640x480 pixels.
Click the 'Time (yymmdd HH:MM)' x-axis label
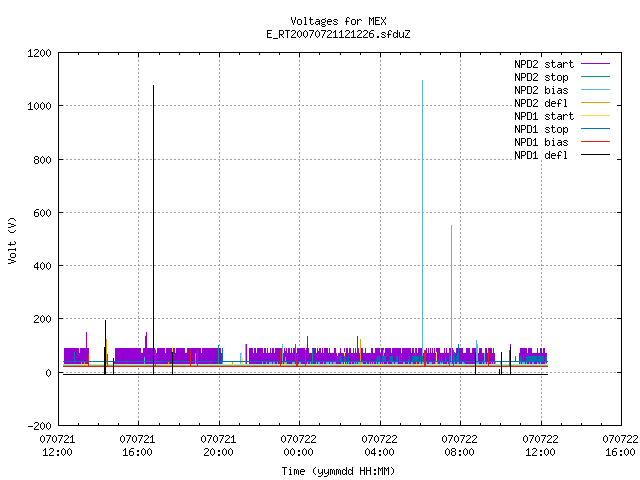[338, 471]
